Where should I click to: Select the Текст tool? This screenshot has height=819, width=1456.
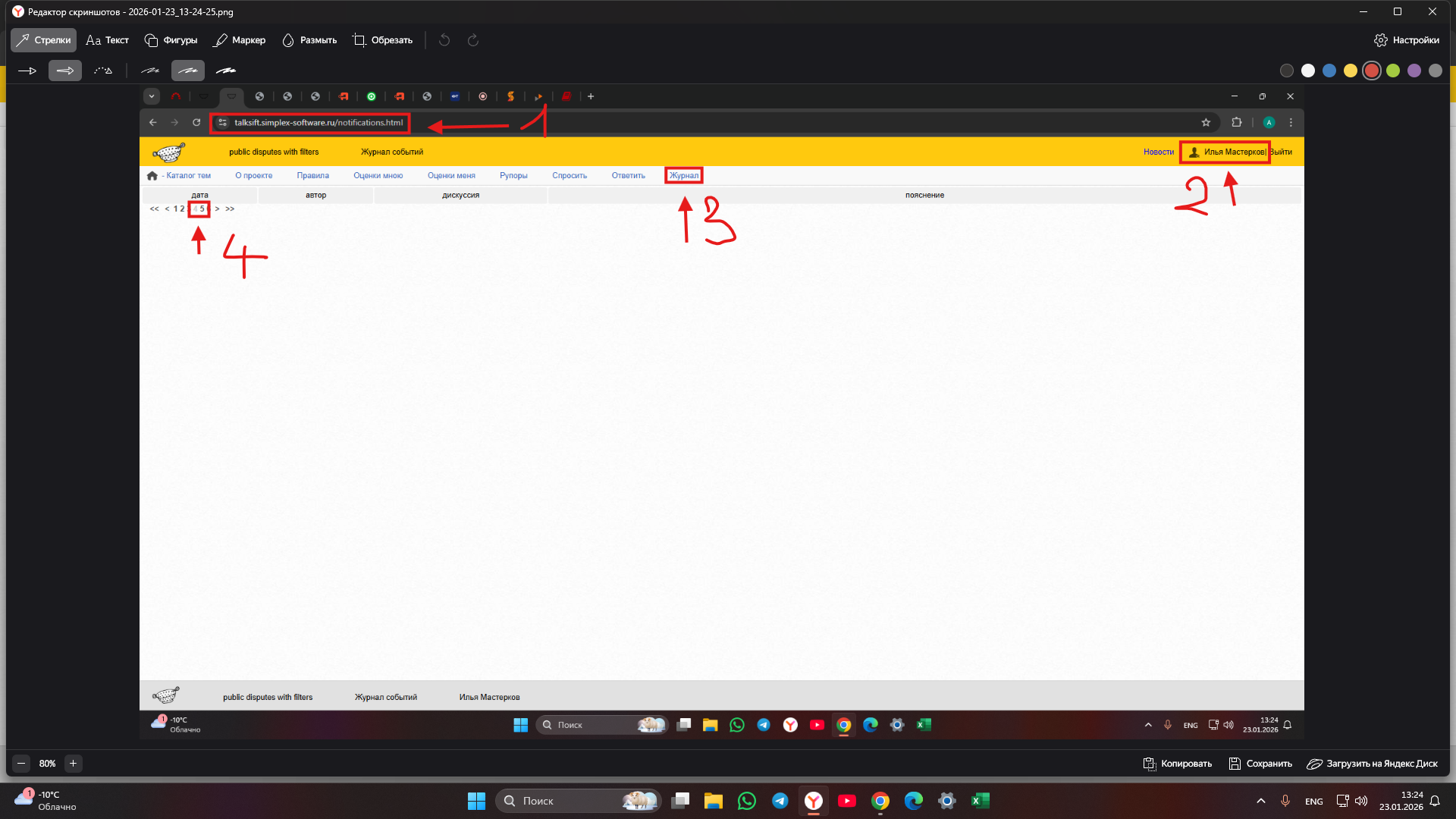click(107, 40)
